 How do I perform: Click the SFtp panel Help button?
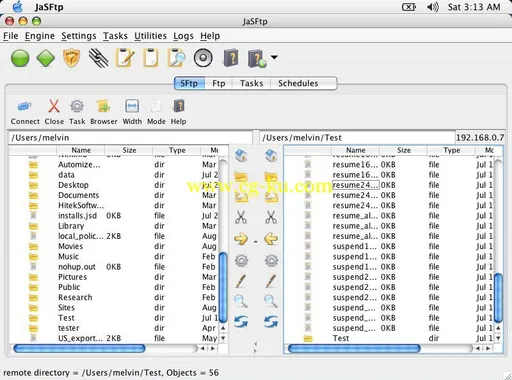178,112
